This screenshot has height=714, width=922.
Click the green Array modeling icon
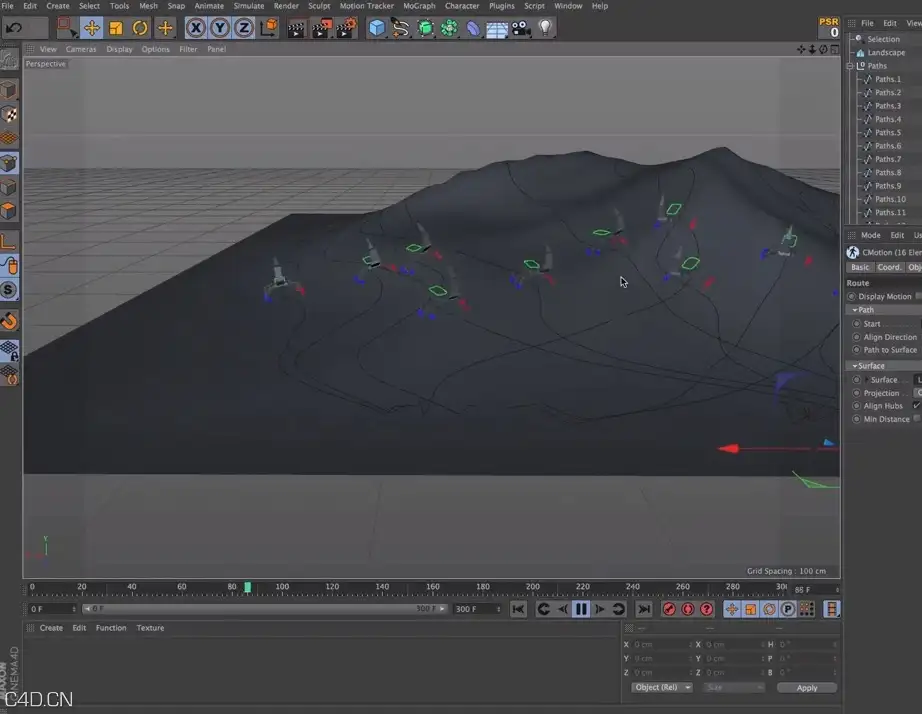click(x=450, y=28)
